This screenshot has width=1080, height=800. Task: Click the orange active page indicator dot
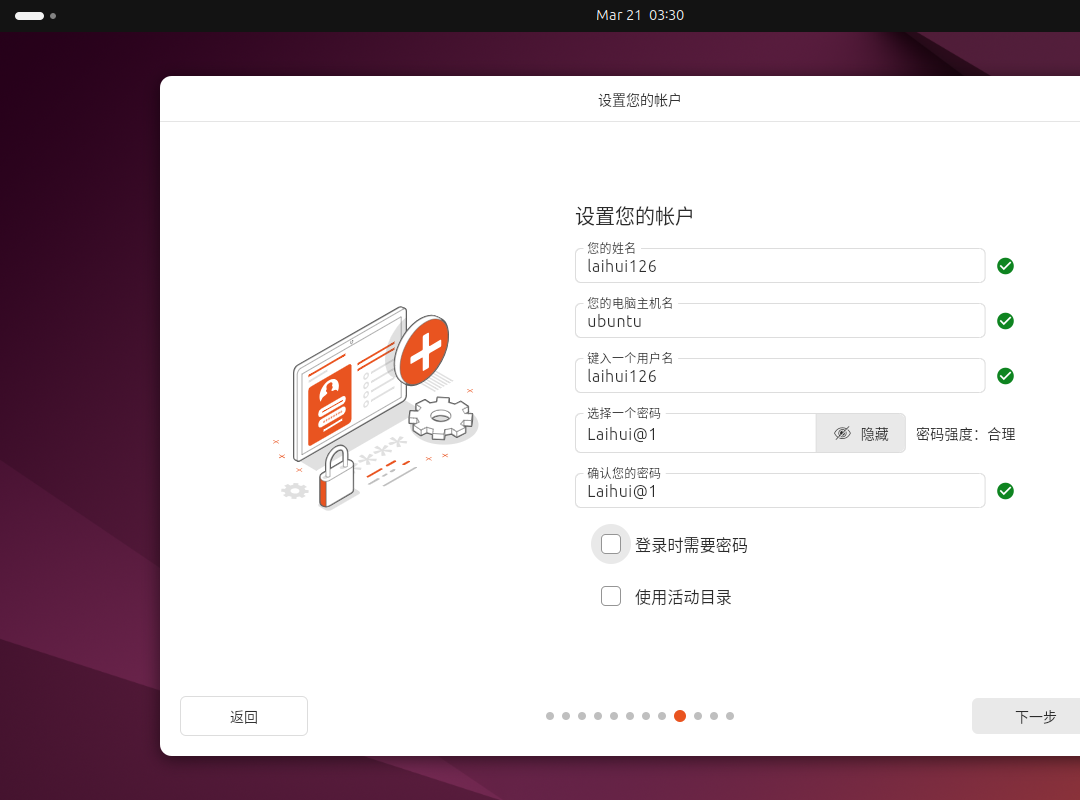click(x=680, y=716)
